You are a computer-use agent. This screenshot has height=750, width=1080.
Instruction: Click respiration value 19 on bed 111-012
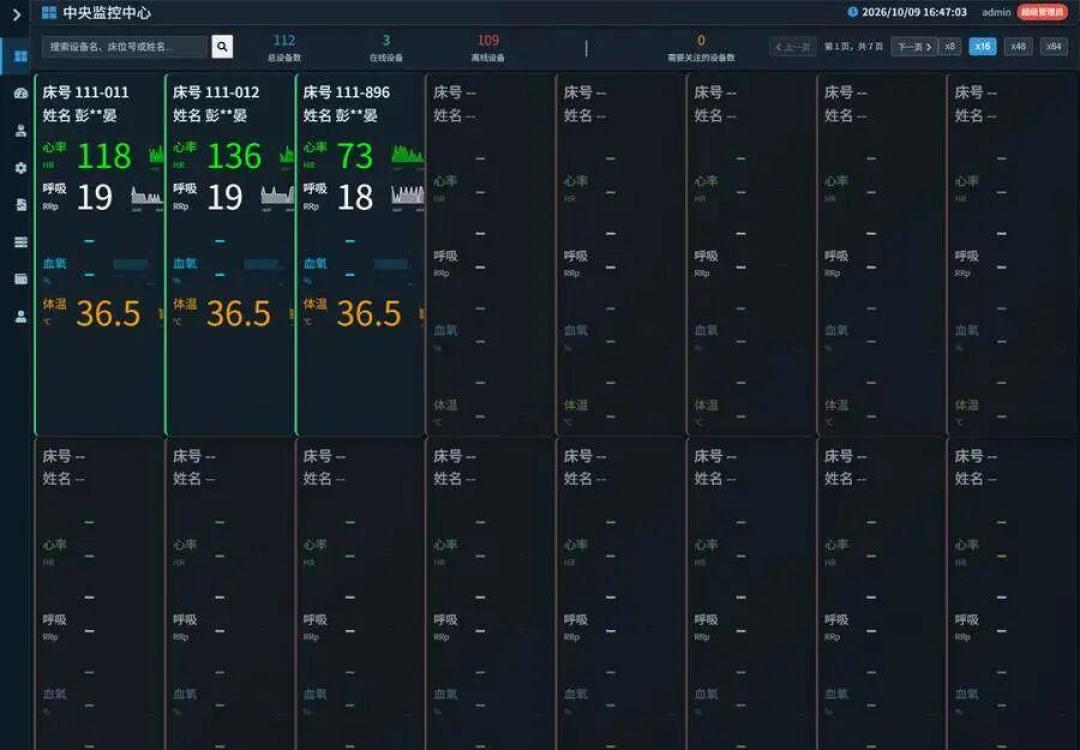point(225,198)
